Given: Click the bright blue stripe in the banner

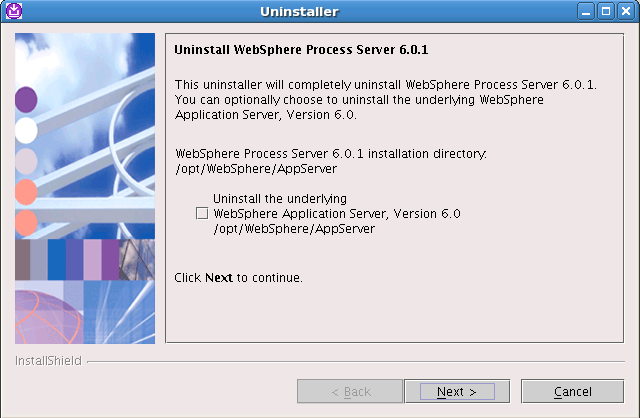Looking at the screenshot, I should click(57, 260).
